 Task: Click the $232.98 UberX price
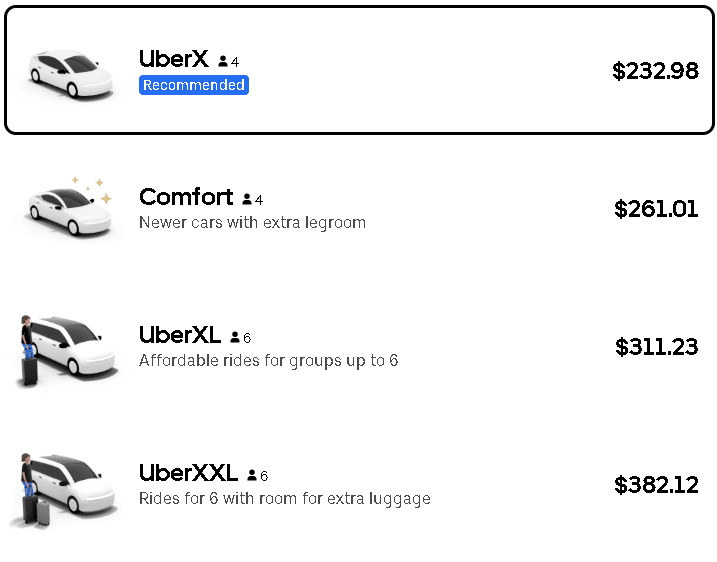click(655, 71)
